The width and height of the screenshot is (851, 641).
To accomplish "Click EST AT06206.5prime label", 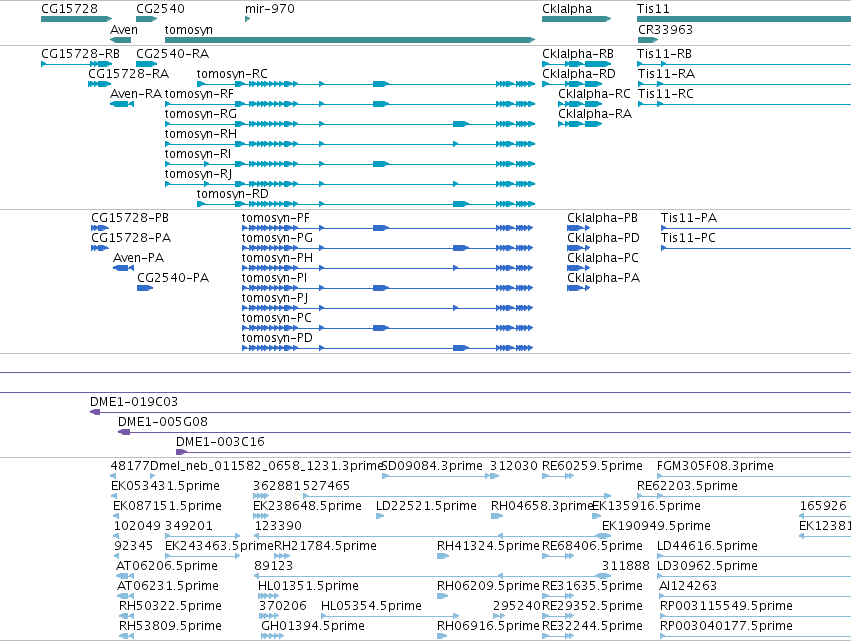I will [x=167, y=566].
